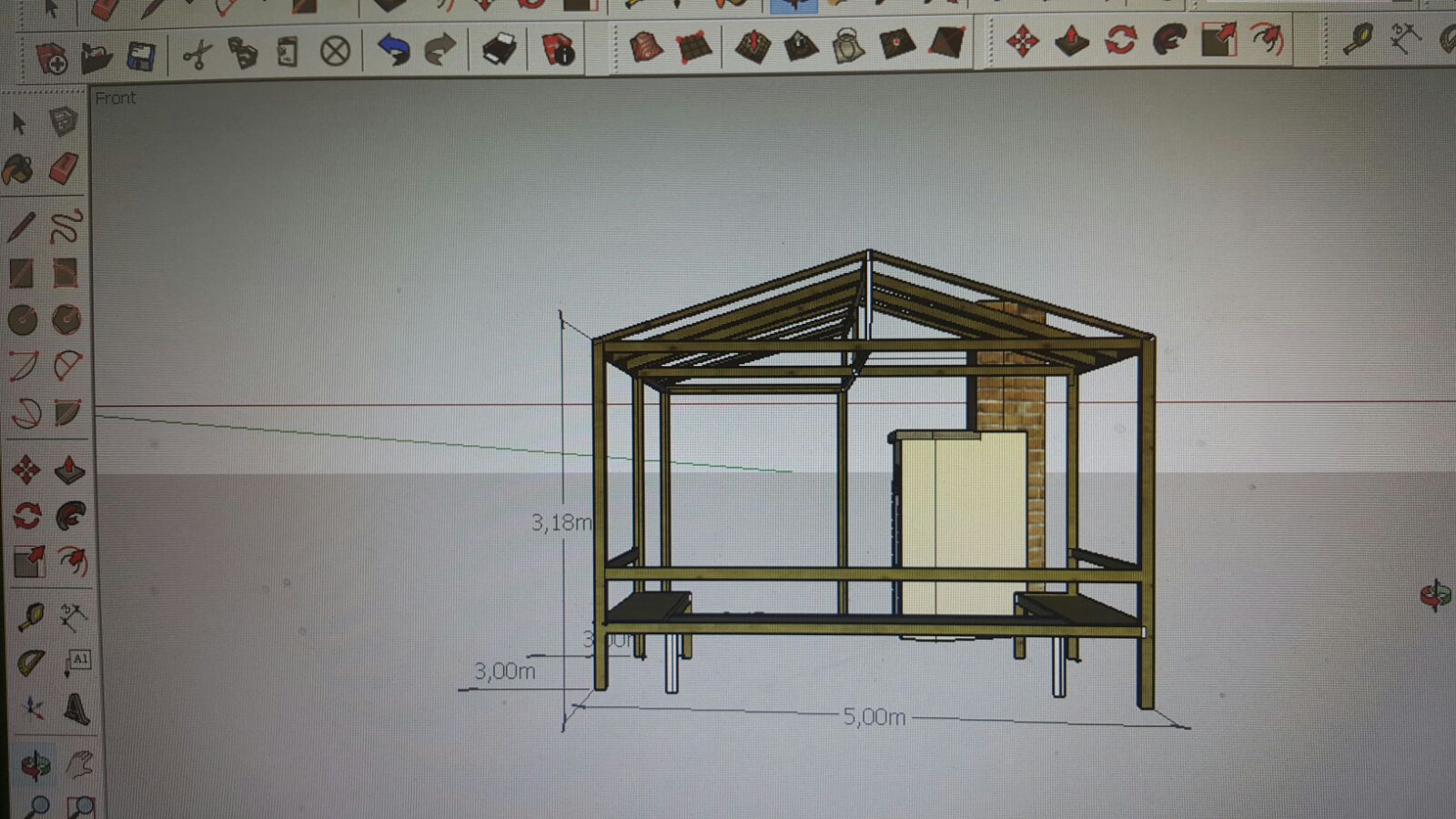Viewport: 1456px width, 819px height.
Task: Click the Redo arrow button
Action: click(440, 49)
